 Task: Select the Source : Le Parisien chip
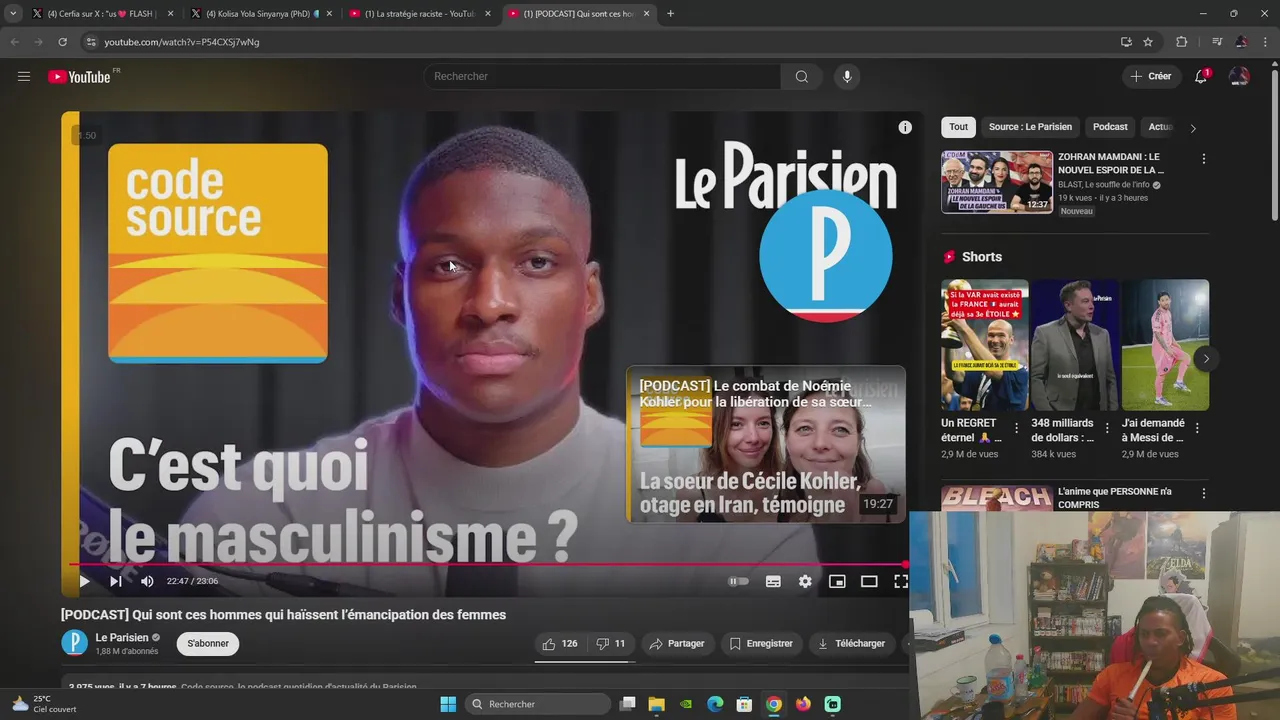click(x=1030, y=127)
